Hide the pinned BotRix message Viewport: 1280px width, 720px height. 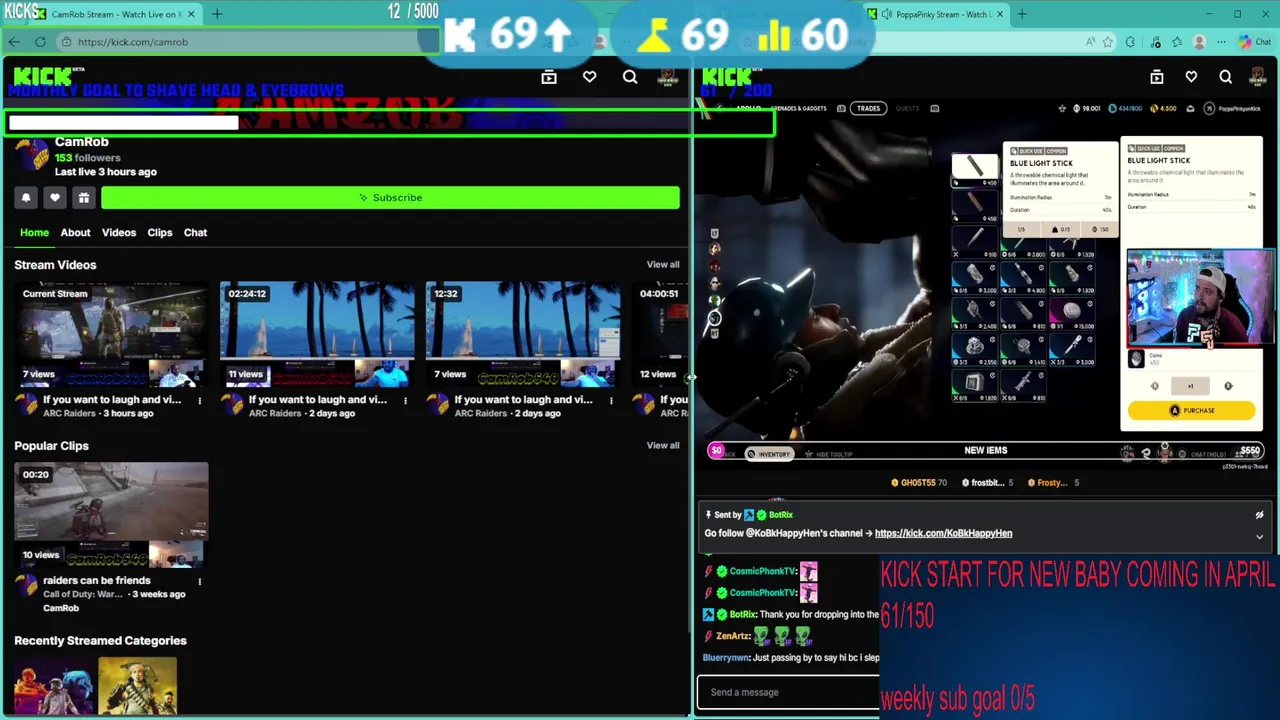point(1259,515)
